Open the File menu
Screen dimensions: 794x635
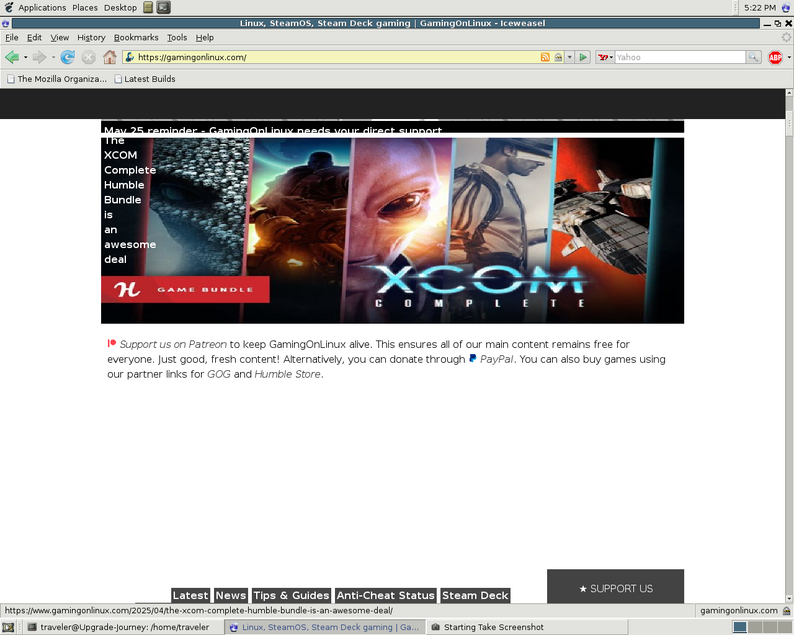tap(12, 37)
